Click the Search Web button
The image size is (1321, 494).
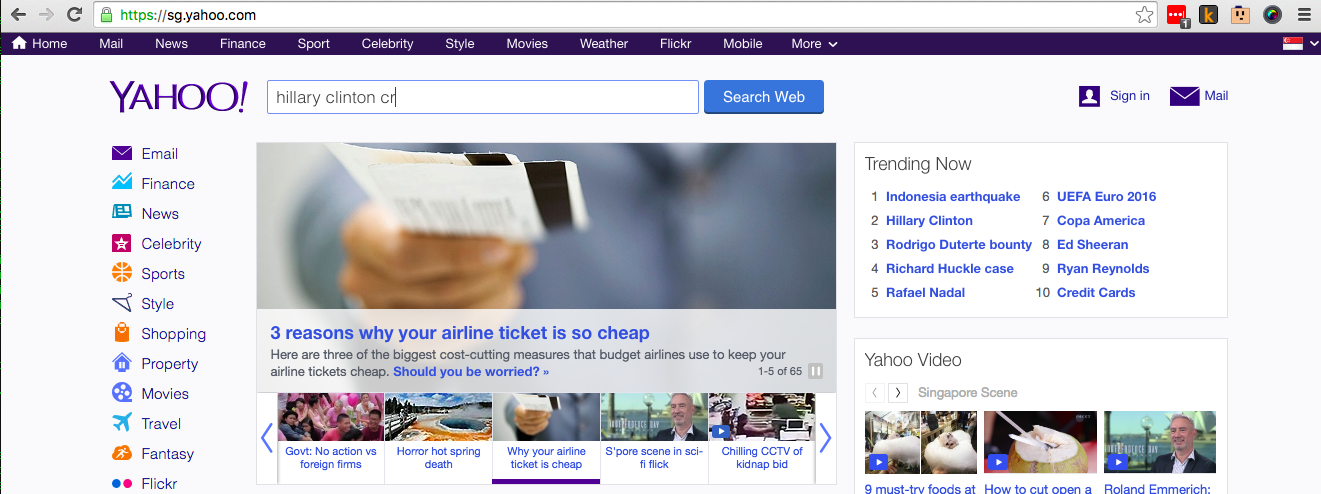tap(764, 97)
